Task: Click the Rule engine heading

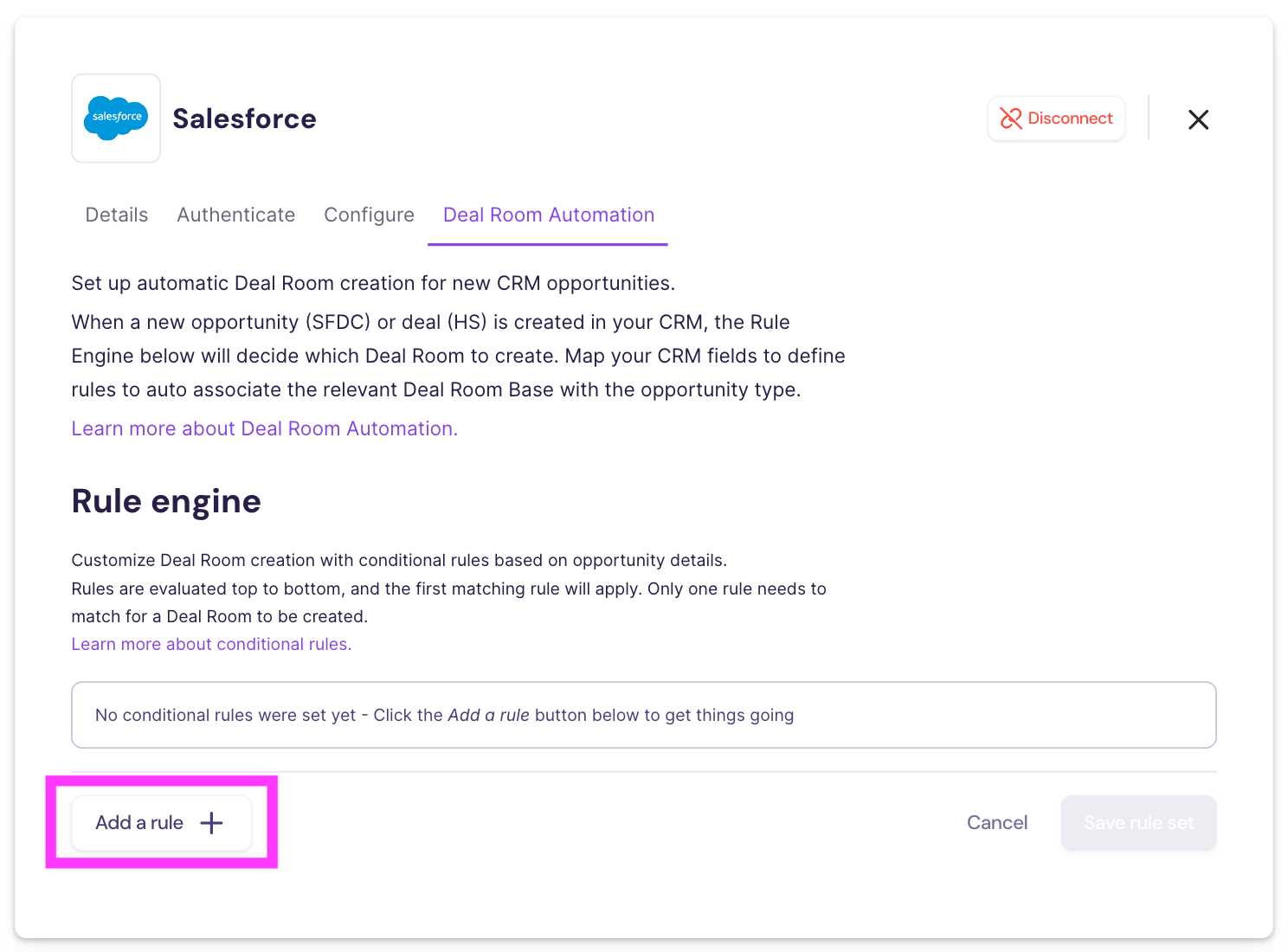Action: point(166,501)
